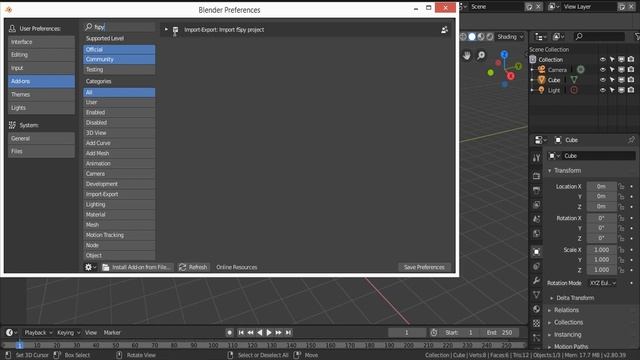Click the Rotation X value field
Image resolution: width=640 pixels, height=360 pixels.
[602, 218]
